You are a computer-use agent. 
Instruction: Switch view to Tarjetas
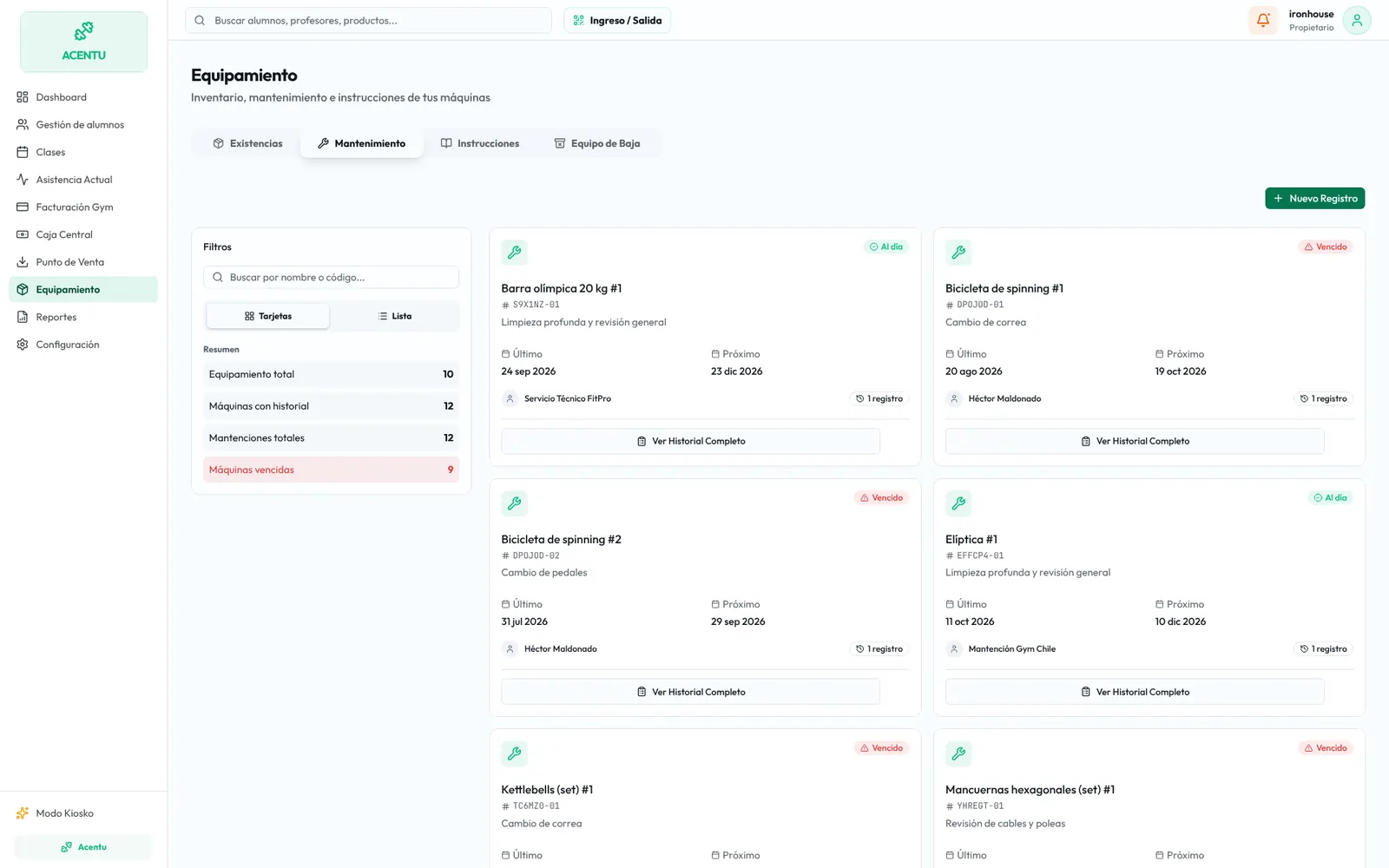pos(268,316)
